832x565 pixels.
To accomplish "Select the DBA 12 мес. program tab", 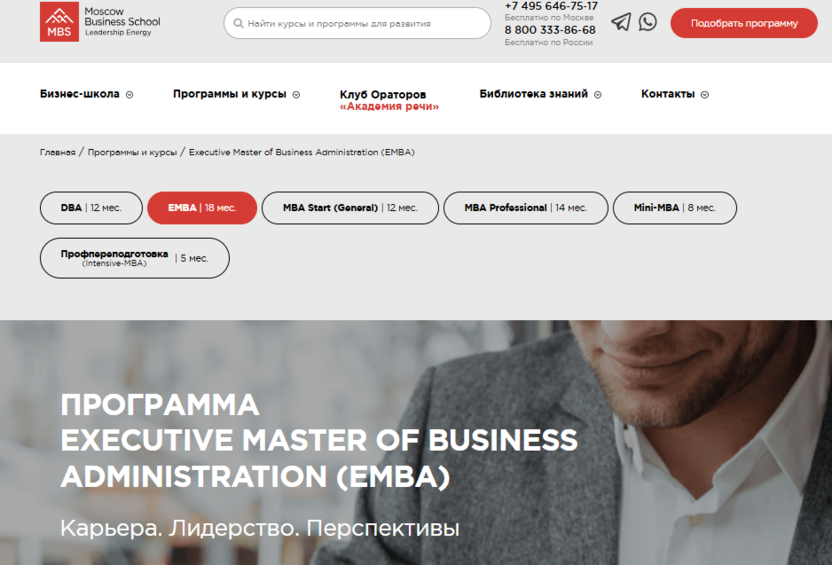I will coord(91,208).
